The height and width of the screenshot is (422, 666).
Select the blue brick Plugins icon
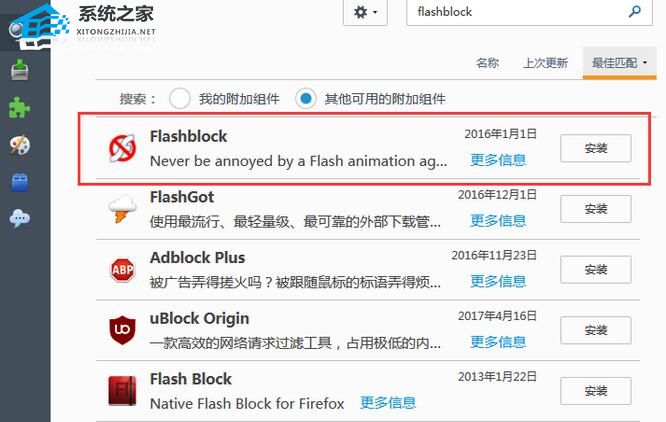[20, 182]
